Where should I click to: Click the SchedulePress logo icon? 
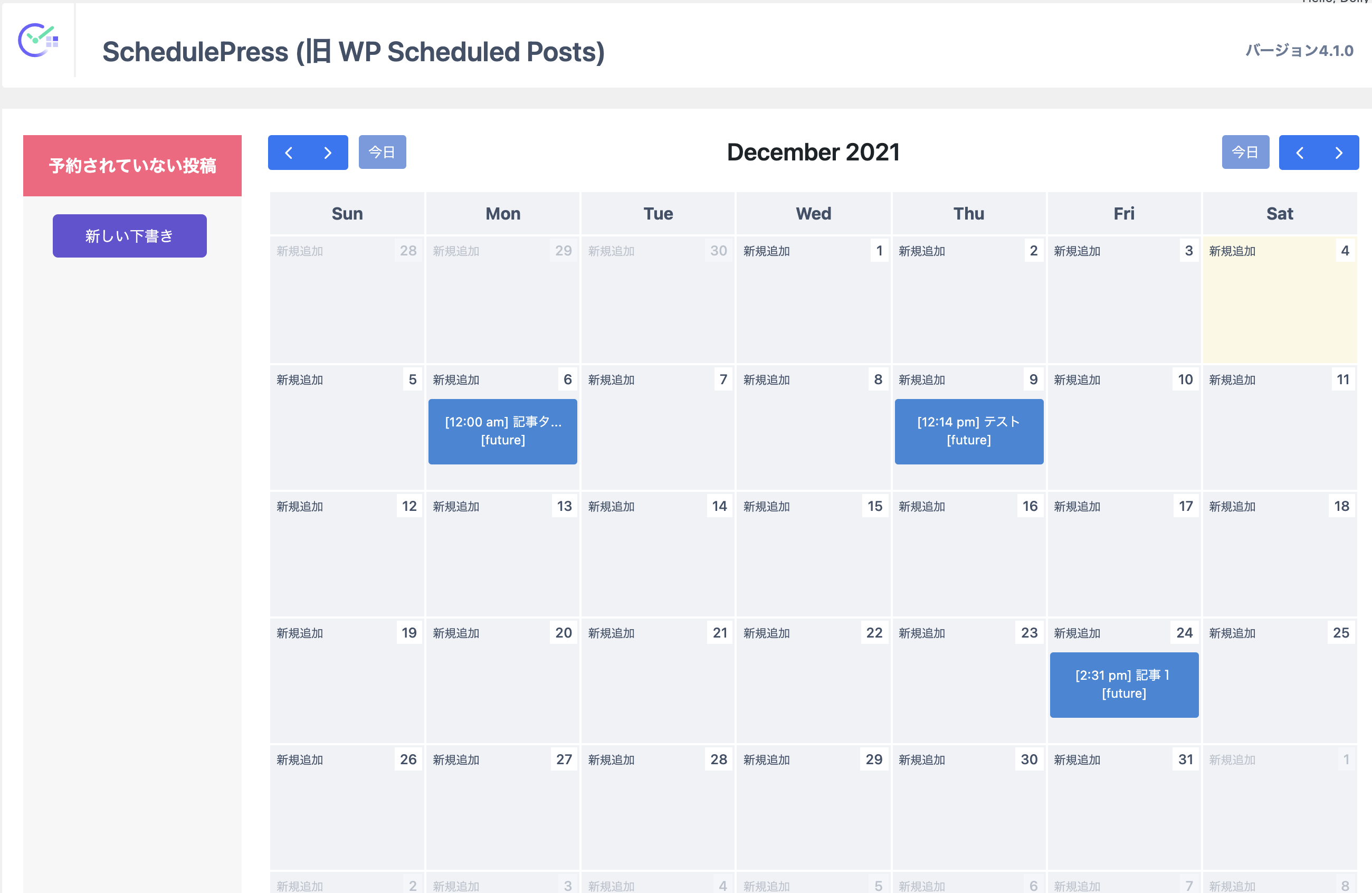coord(38,40)
